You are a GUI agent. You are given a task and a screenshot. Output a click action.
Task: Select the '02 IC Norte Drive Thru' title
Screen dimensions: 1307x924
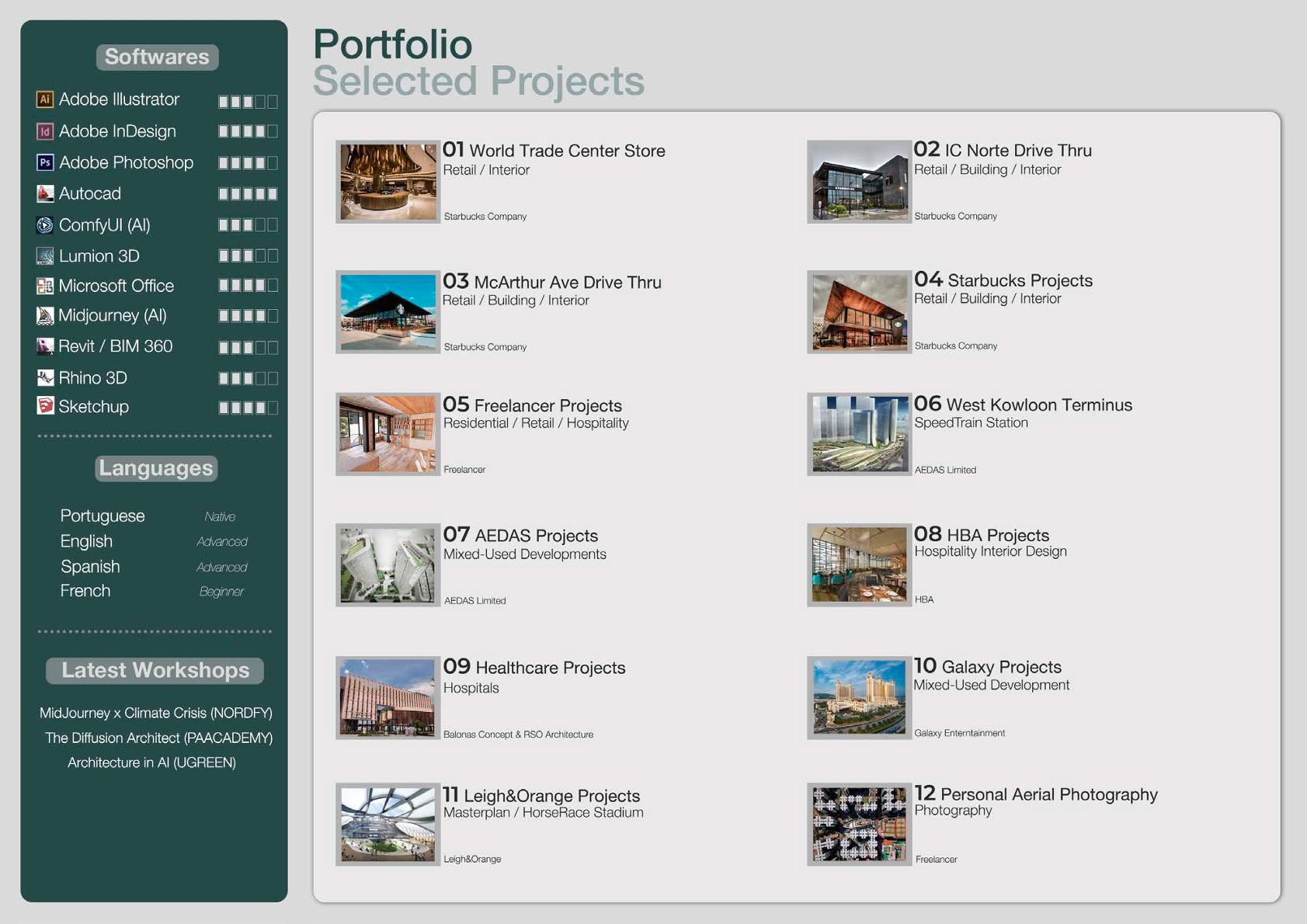[1003, 150]
